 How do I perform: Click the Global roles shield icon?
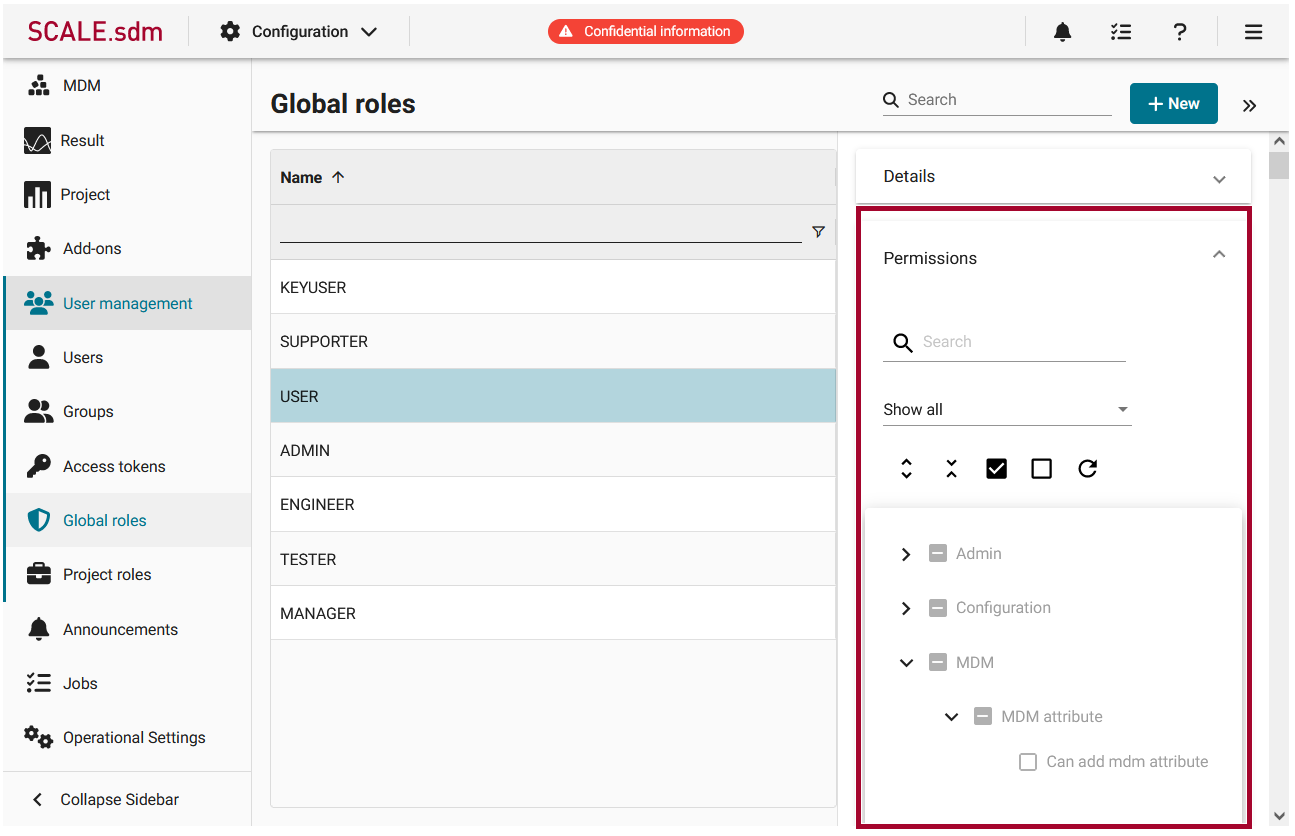(x=39, y=520)
